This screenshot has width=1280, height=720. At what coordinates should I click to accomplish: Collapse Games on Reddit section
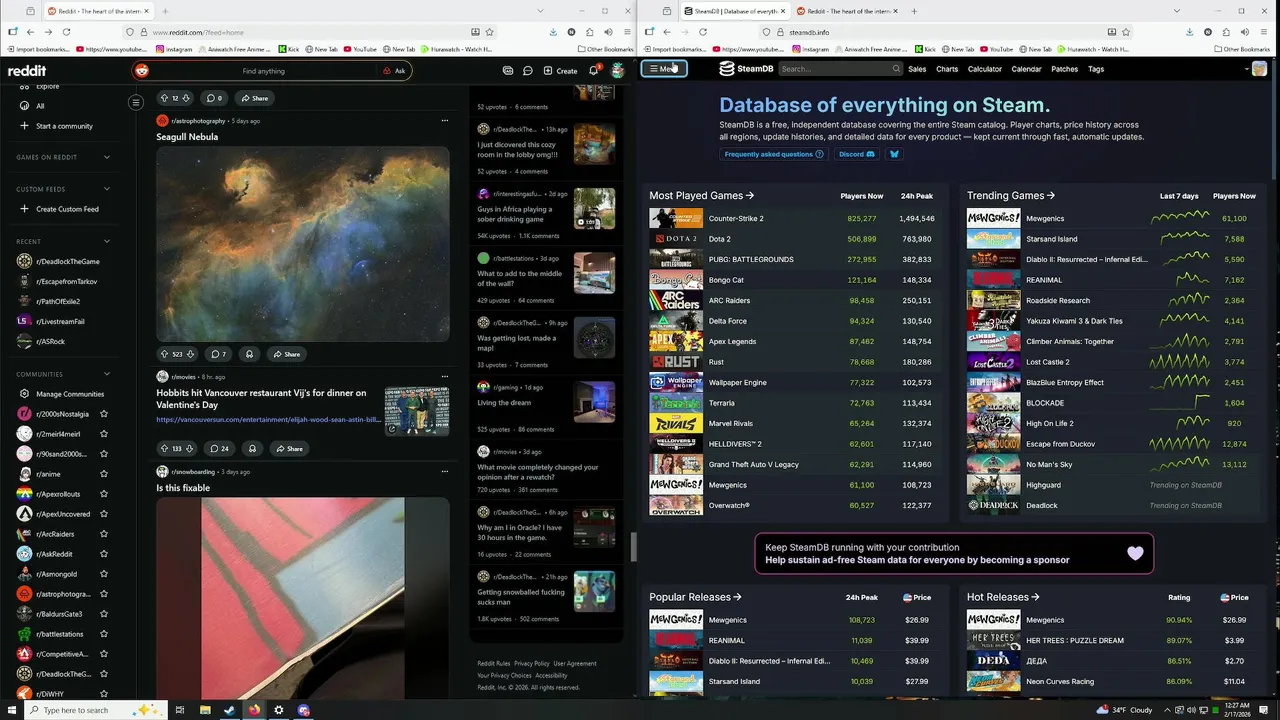[x=106, y=157]
